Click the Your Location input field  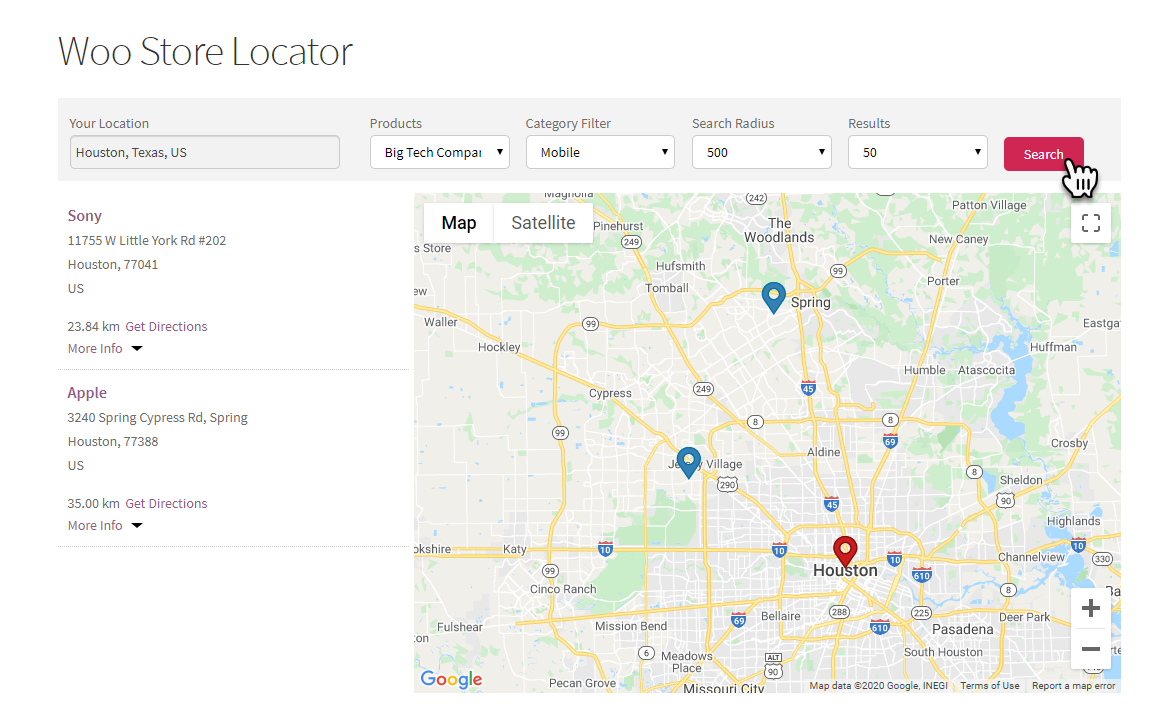[204, 151]
